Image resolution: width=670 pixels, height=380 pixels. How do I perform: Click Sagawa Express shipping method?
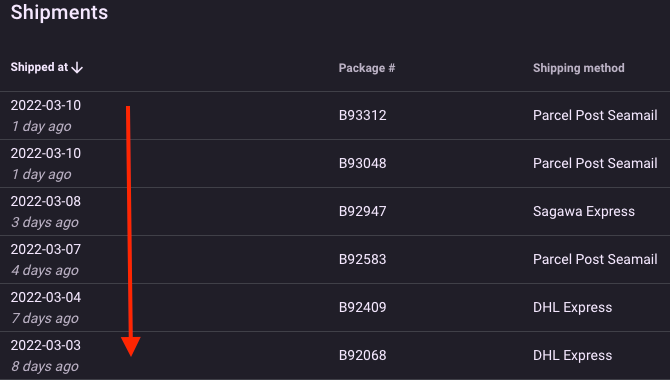(x=584, y=211)
